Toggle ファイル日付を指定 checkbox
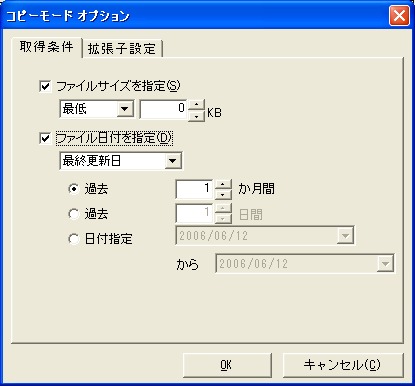The height and width of the screenshot is (386, 415). pos(45,138)
